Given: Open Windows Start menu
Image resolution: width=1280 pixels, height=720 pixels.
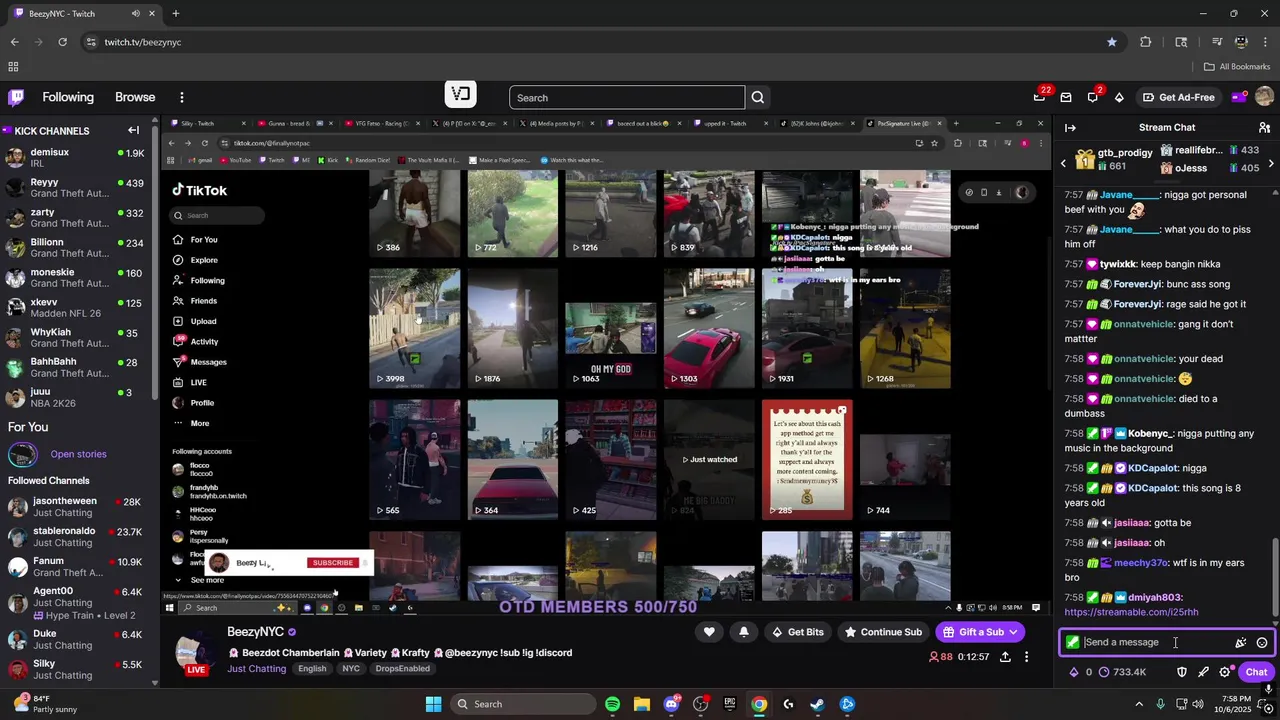Looking at the screenshot, I should 433,704.
